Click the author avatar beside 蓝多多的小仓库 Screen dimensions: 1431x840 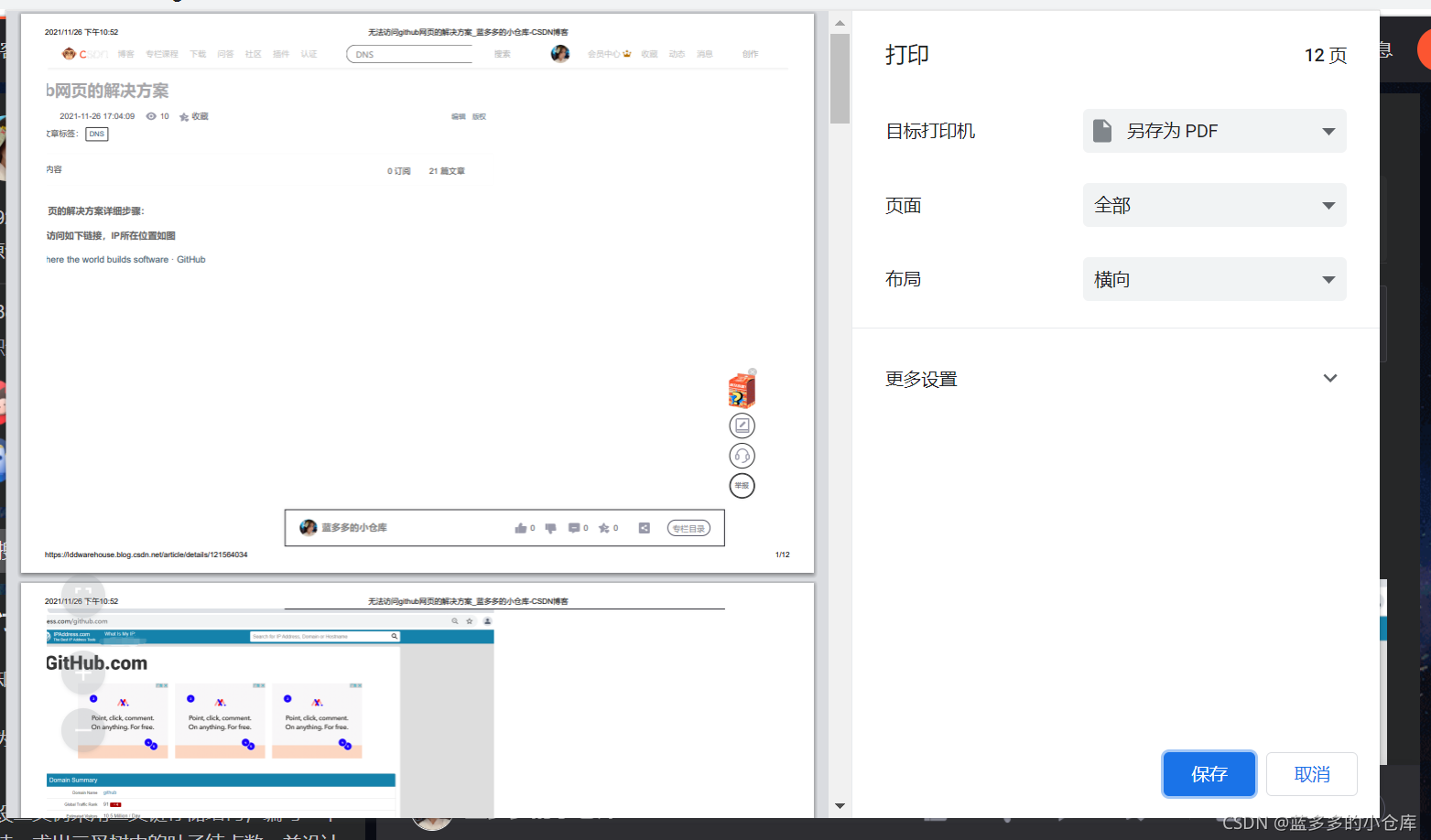(309, 528)
